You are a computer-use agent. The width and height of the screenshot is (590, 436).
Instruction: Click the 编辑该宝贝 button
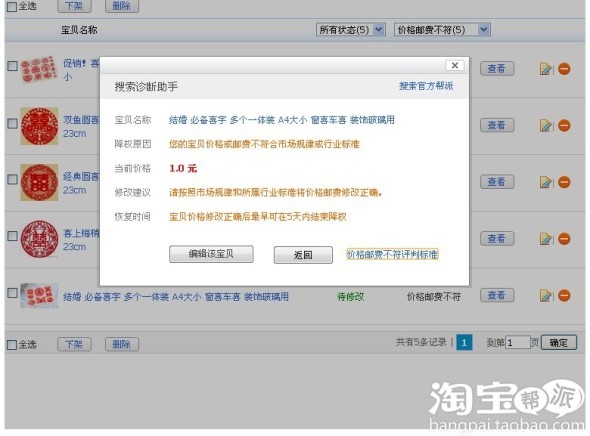coord(211,254)
